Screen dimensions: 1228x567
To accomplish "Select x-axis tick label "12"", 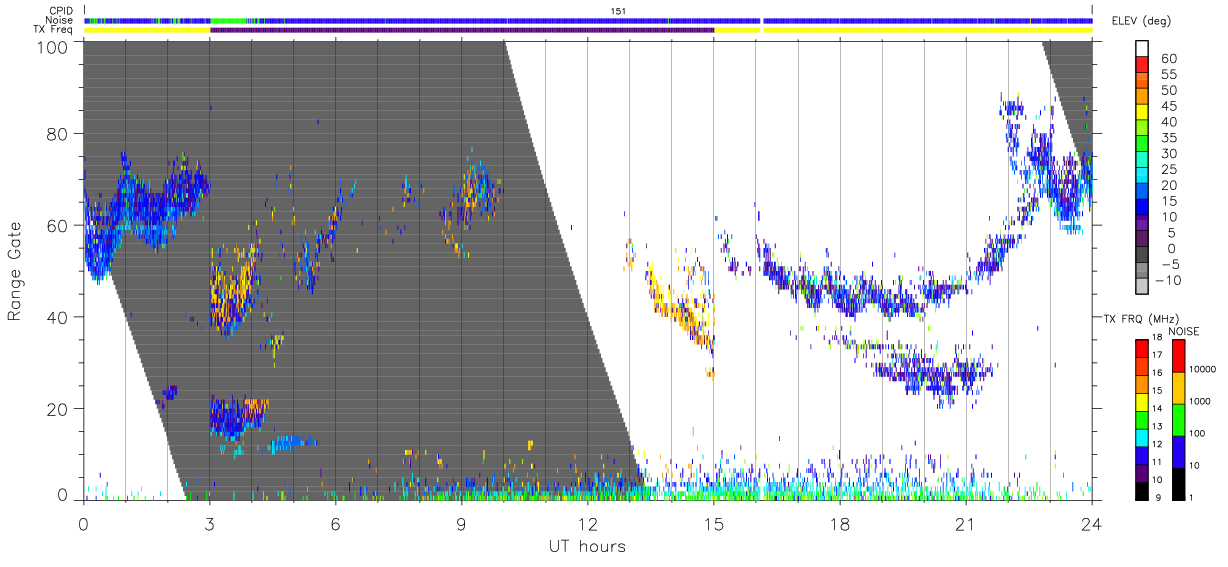I will (587, 523).
